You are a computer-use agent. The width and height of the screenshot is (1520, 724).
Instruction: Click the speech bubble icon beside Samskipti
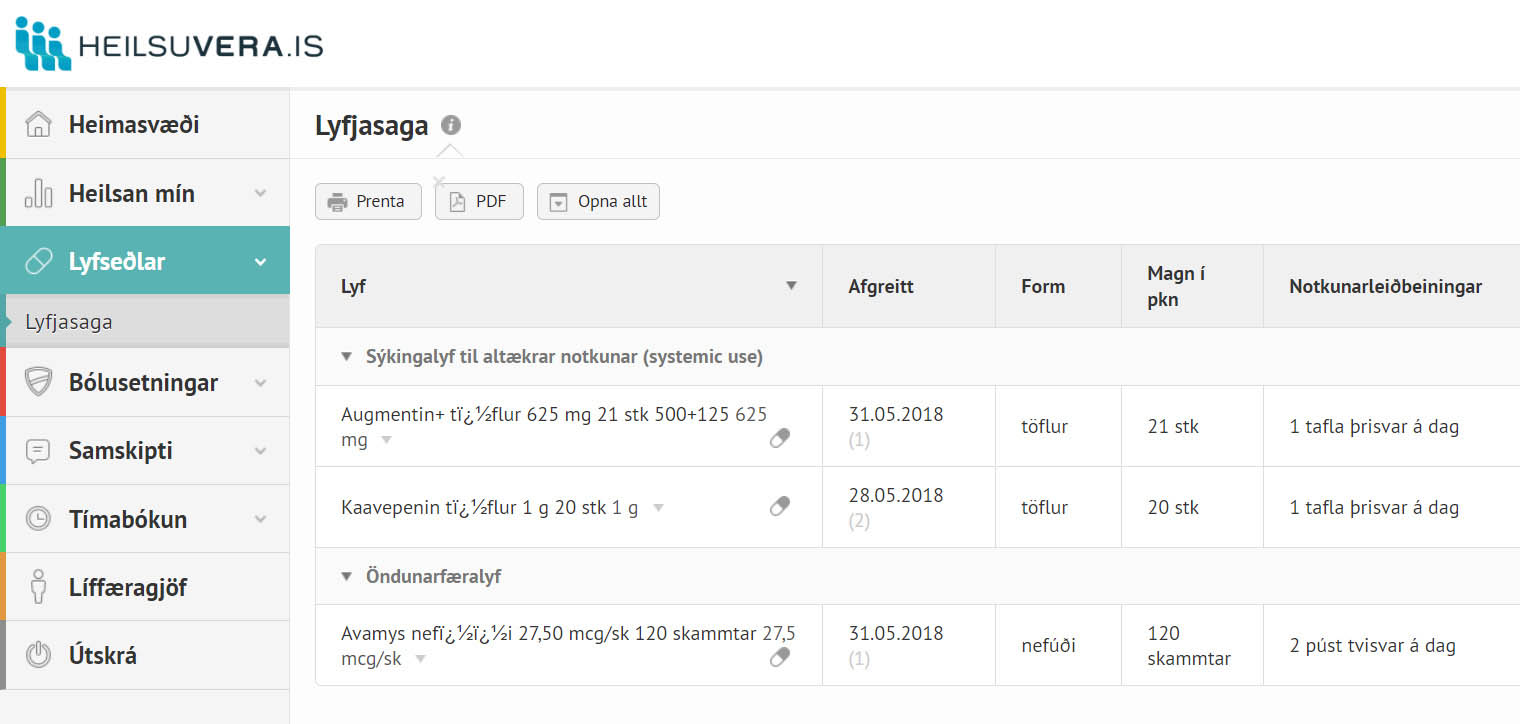click(38, 451)
